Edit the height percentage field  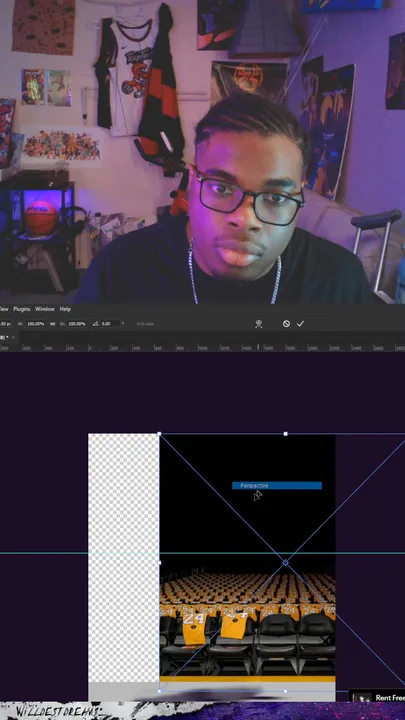77,324
